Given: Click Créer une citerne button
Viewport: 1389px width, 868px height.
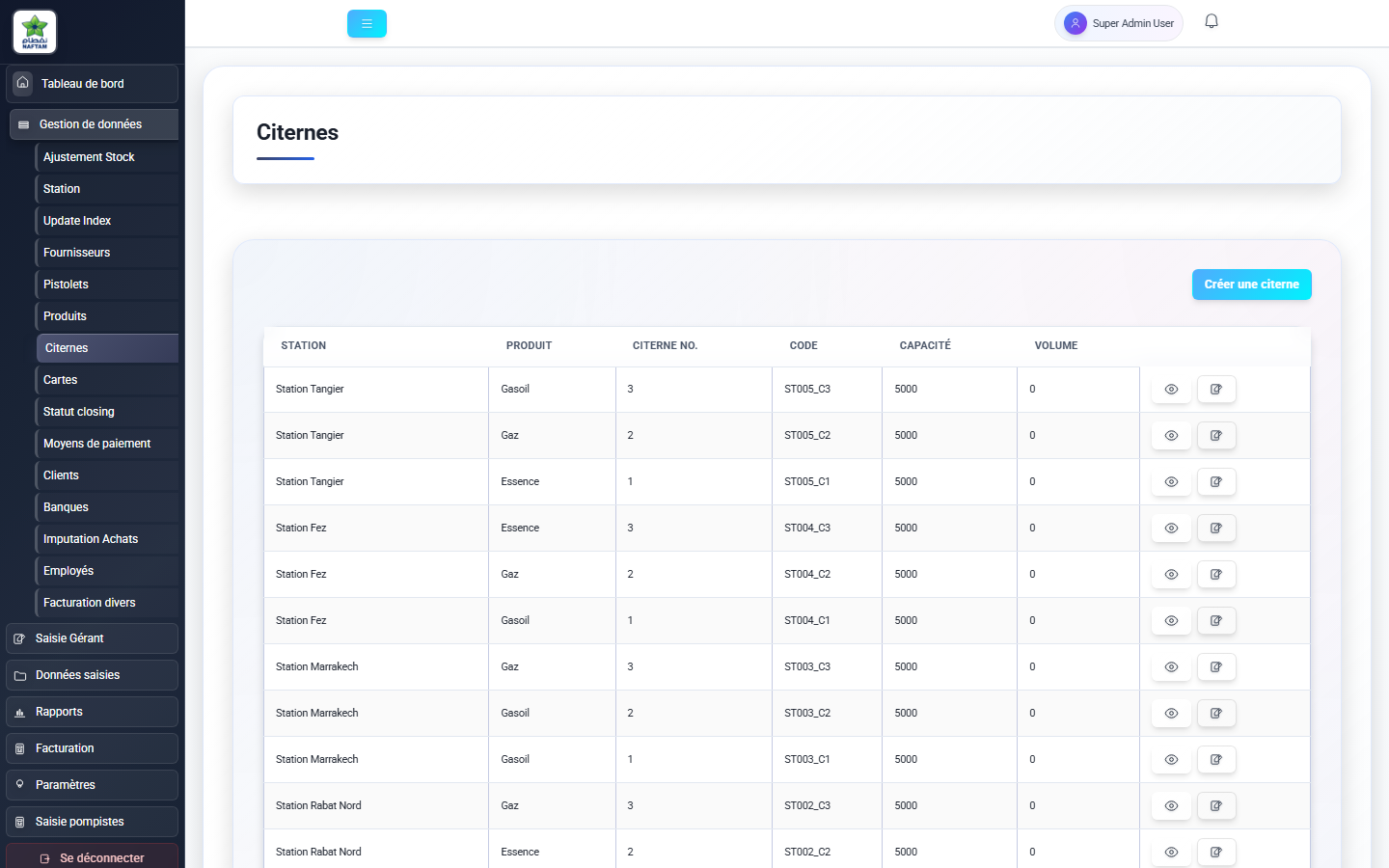Looking at the screenshot, I should (1251, 285).
